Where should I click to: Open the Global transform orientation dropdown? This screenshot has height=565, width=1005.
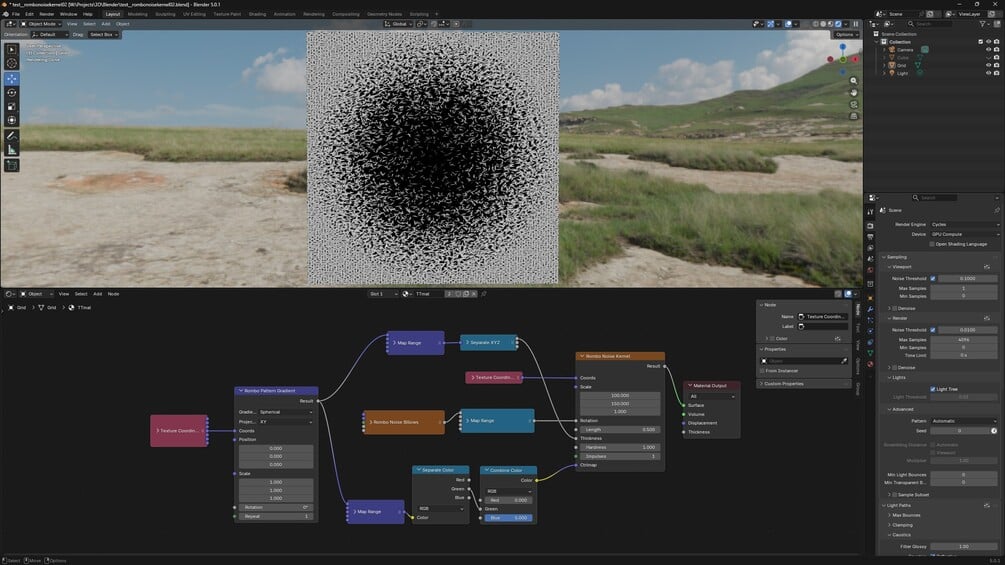[399, 24]
